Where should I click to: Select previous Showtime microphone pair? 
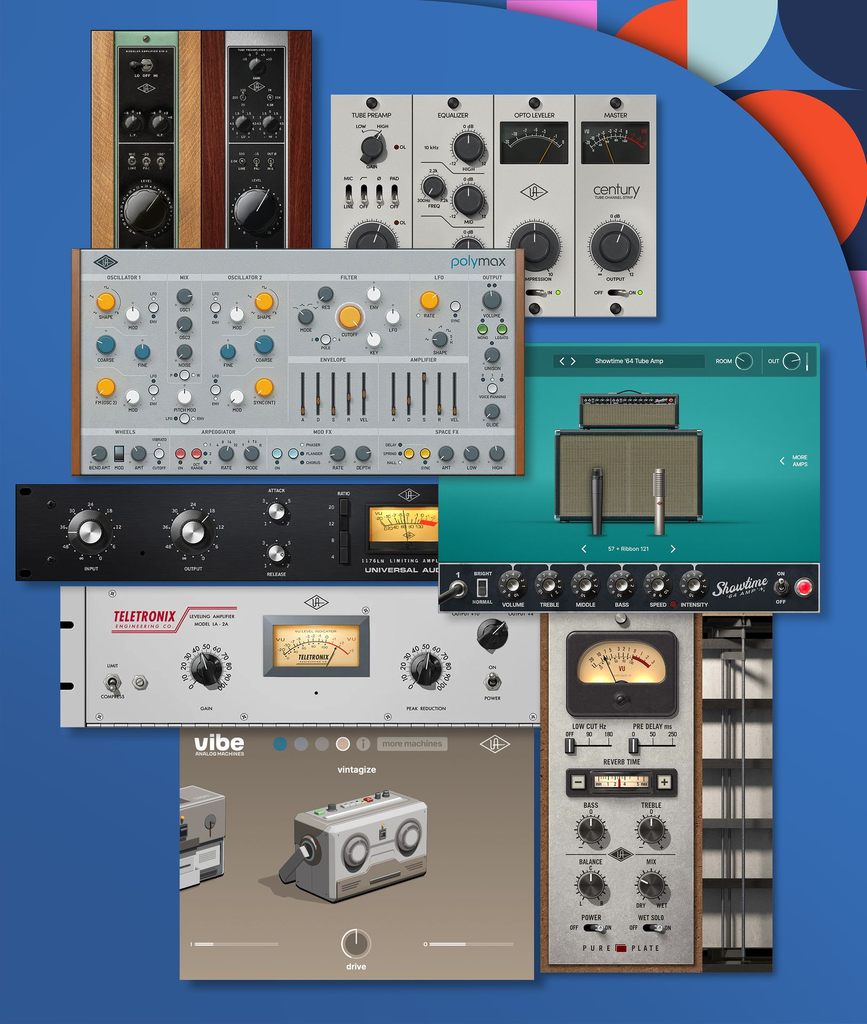tap(584, 549)
